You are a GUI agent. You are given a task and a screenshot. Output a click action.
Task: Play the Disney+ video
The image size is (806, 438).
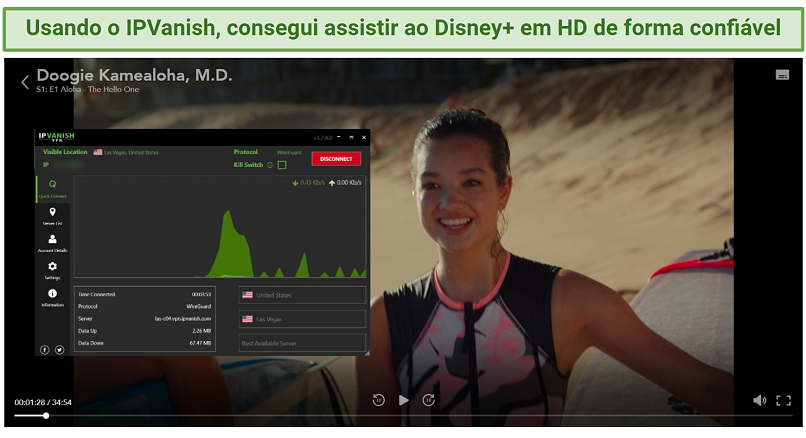[404, 400]
